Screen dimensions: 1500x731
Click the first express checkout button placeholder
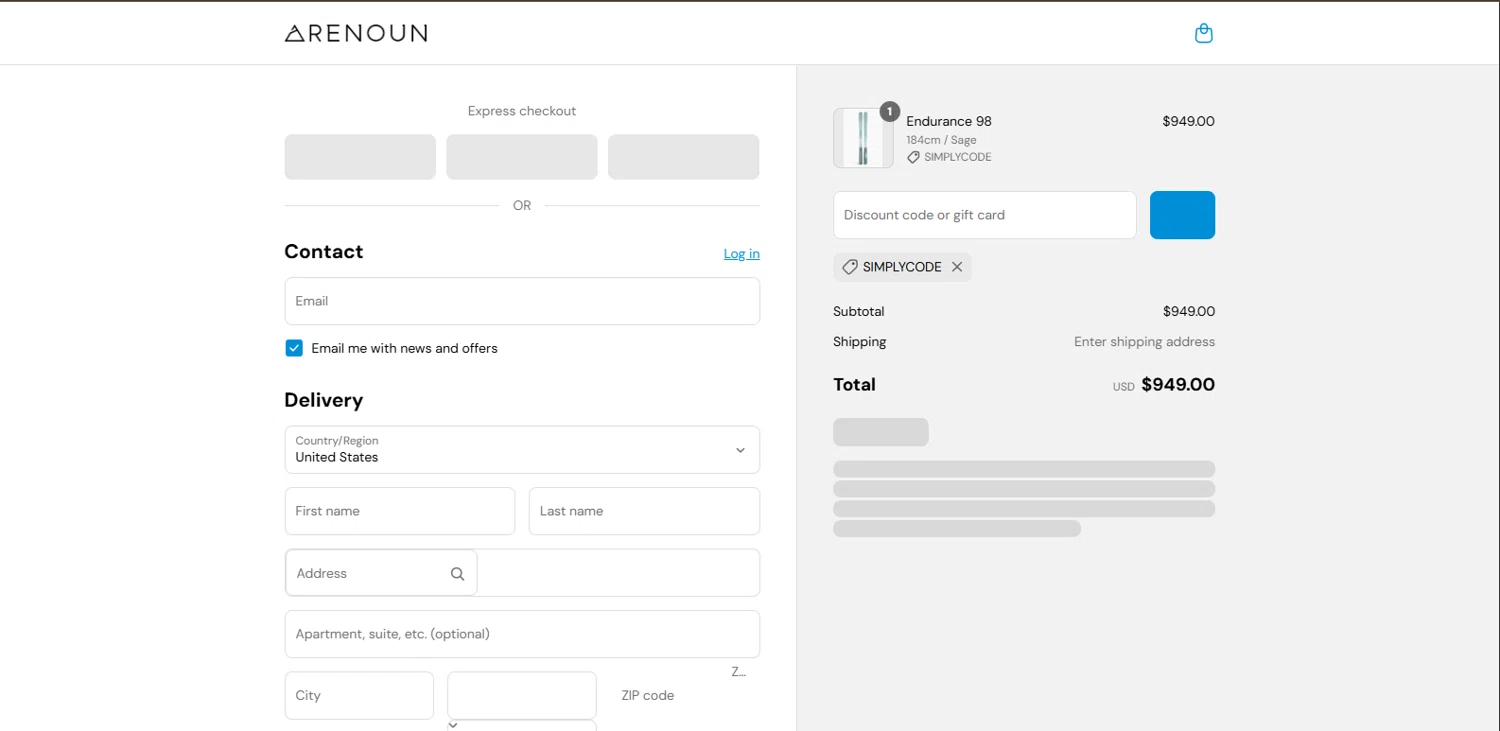(x=360, y=157)
